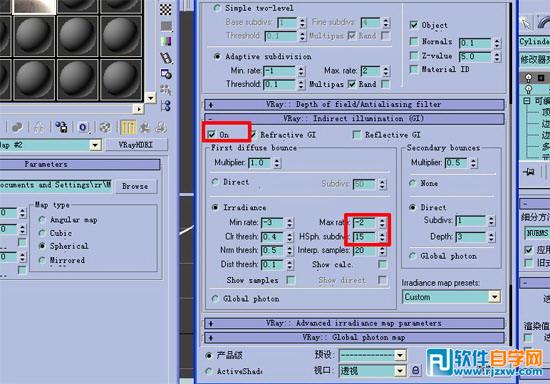Select Adaptive subdivision radio button

(x=217, y=56)
